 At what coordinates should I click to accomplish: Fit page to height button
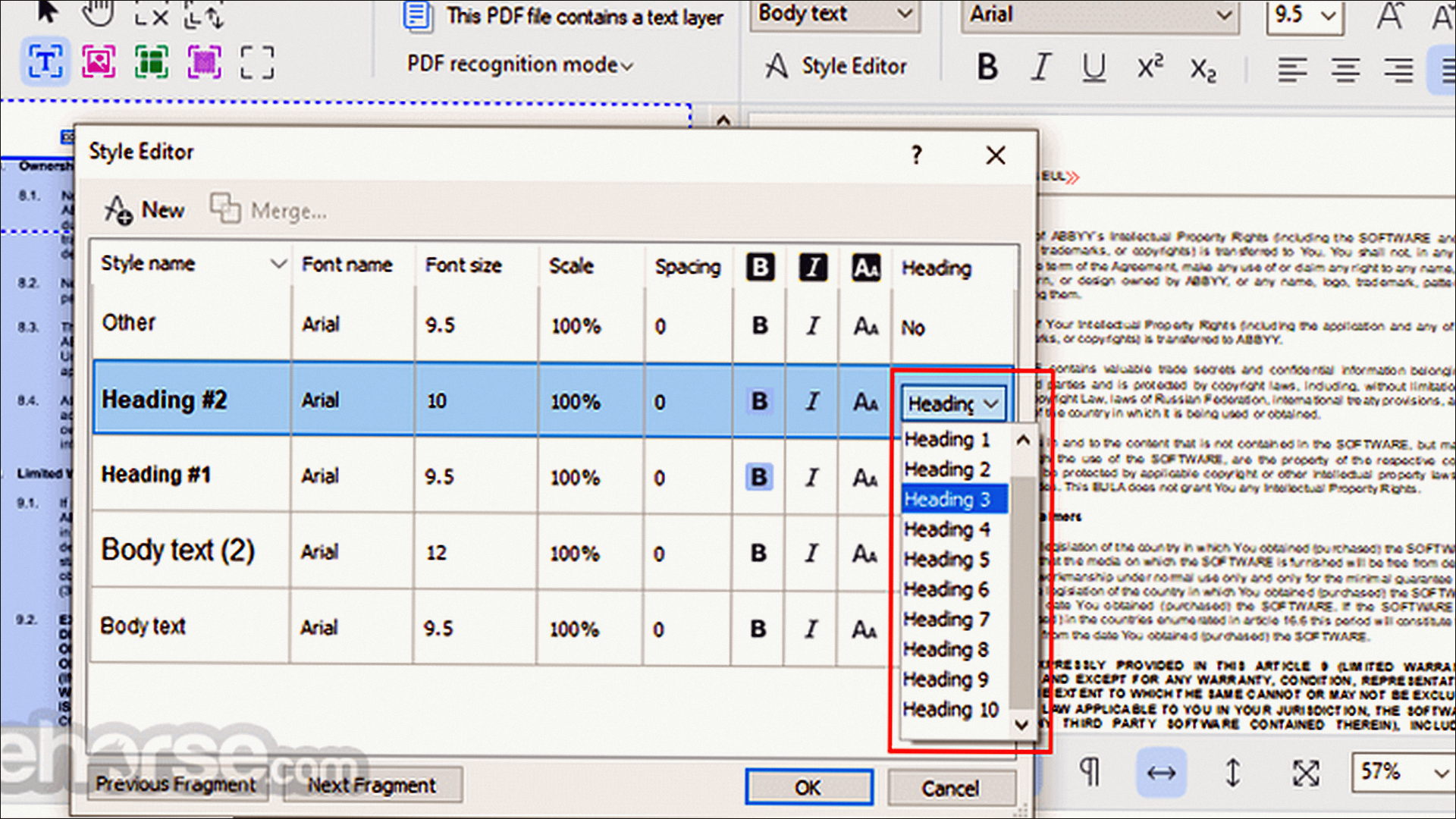(1233, 773)
